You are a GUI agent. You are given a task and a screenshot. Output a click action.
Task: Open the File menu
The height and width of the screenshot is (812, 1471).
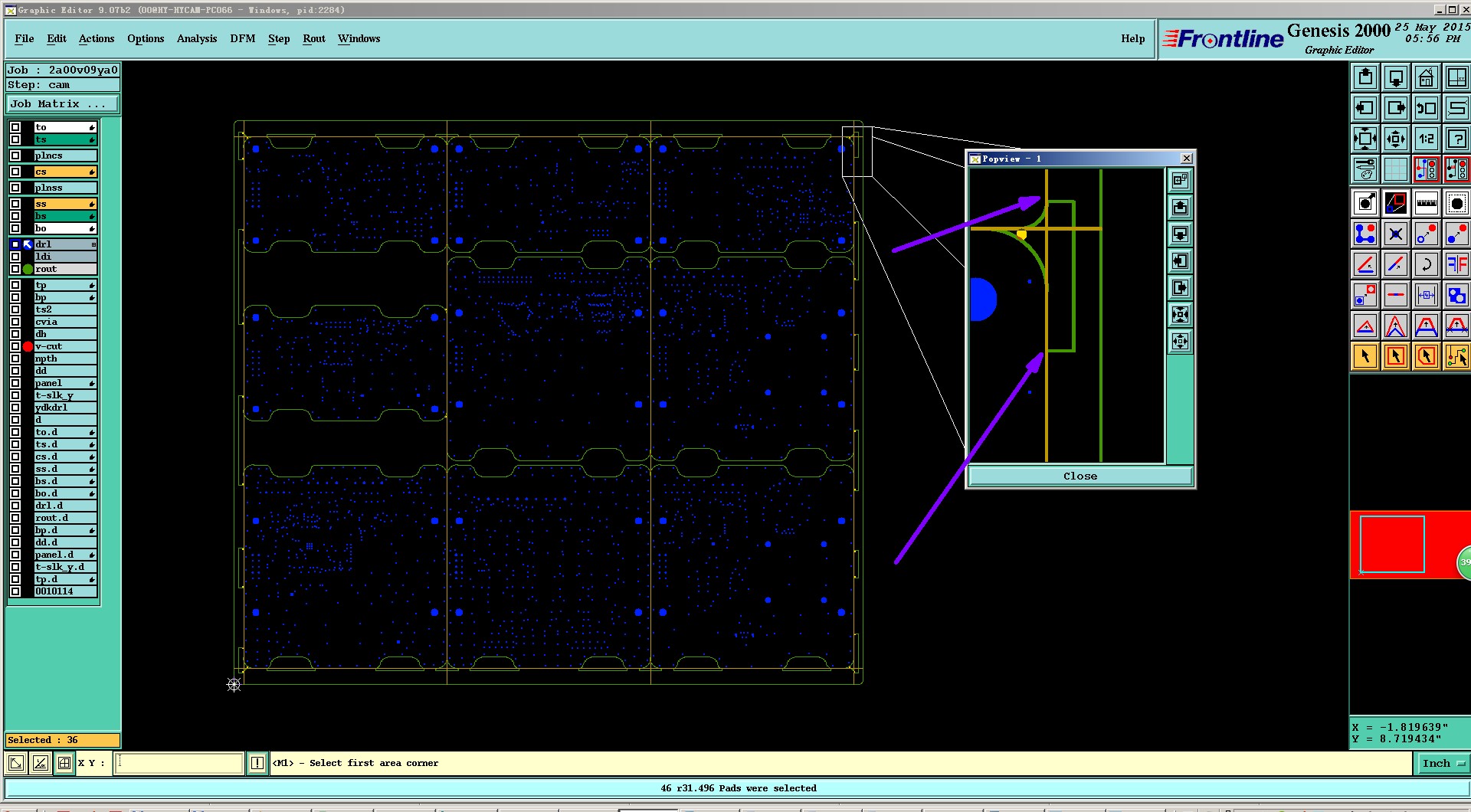tap(25, 39)
